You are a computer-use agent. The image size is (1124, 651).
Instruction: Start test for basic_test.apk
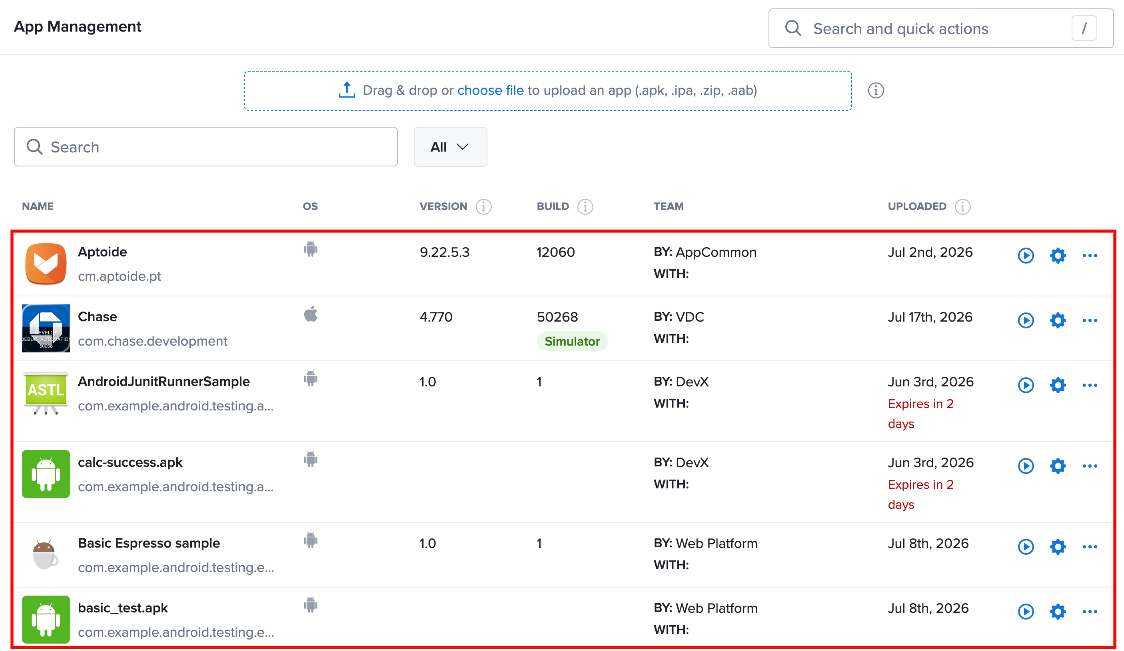click(x=1026, y=612)
